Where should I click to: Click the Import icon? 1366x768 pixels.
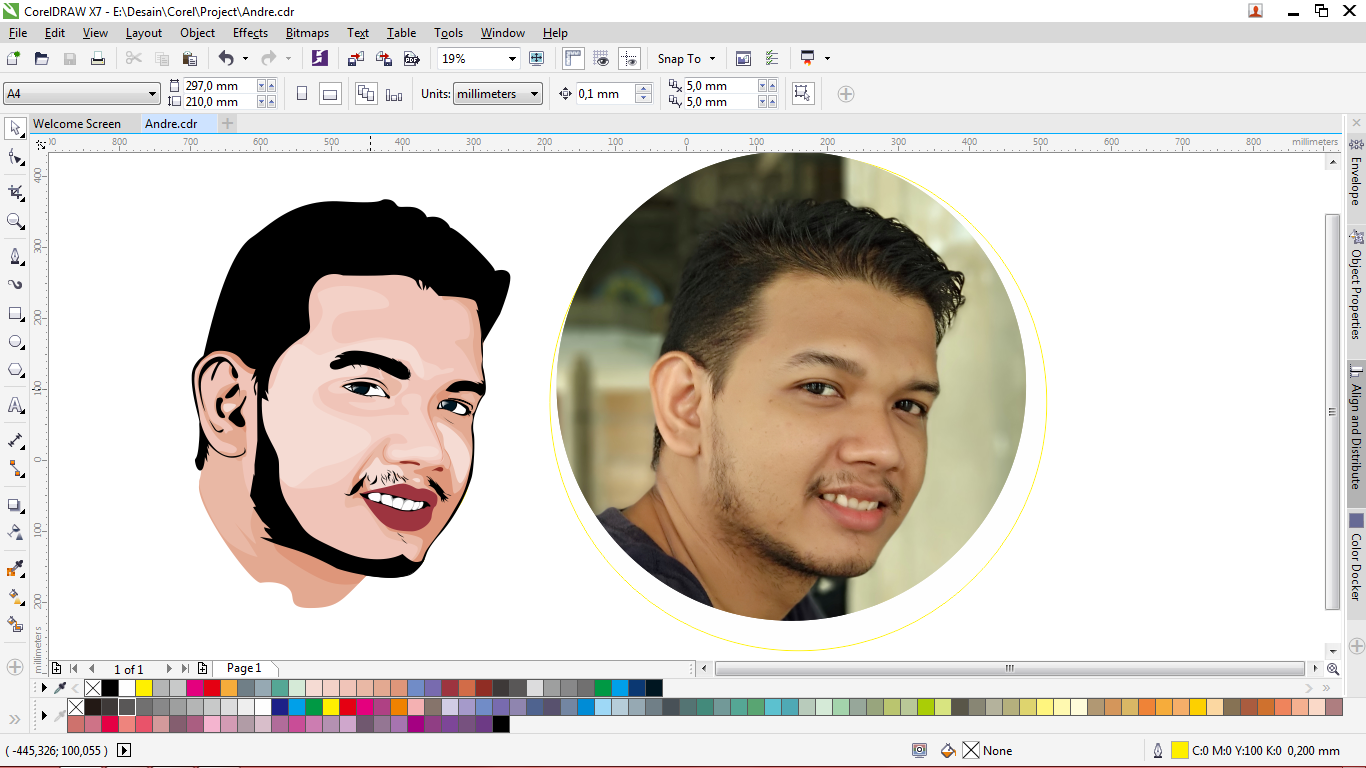[x=356, y=59]
